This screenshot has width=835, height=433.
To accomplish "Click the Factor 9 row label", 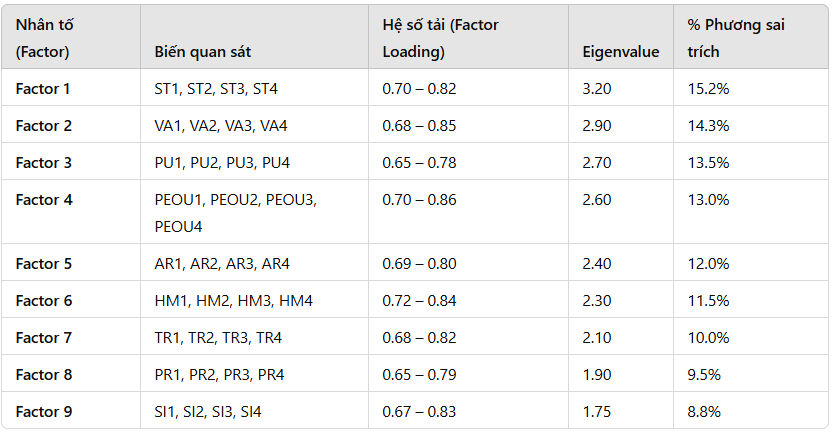I will pyautogui.click(x=43, y=412).
